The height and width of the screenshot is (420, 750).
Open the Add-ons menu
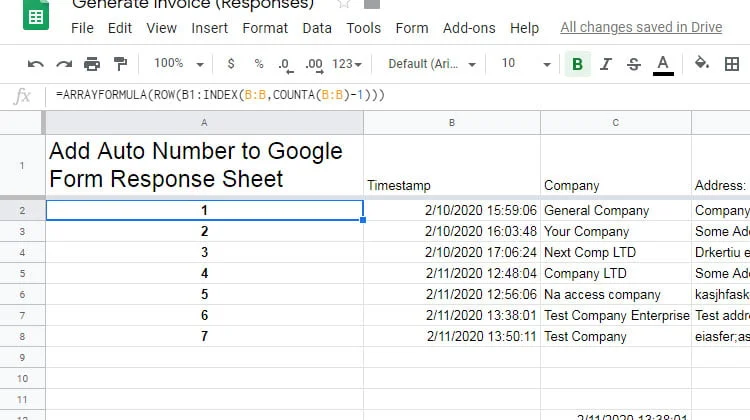(469, 28)
